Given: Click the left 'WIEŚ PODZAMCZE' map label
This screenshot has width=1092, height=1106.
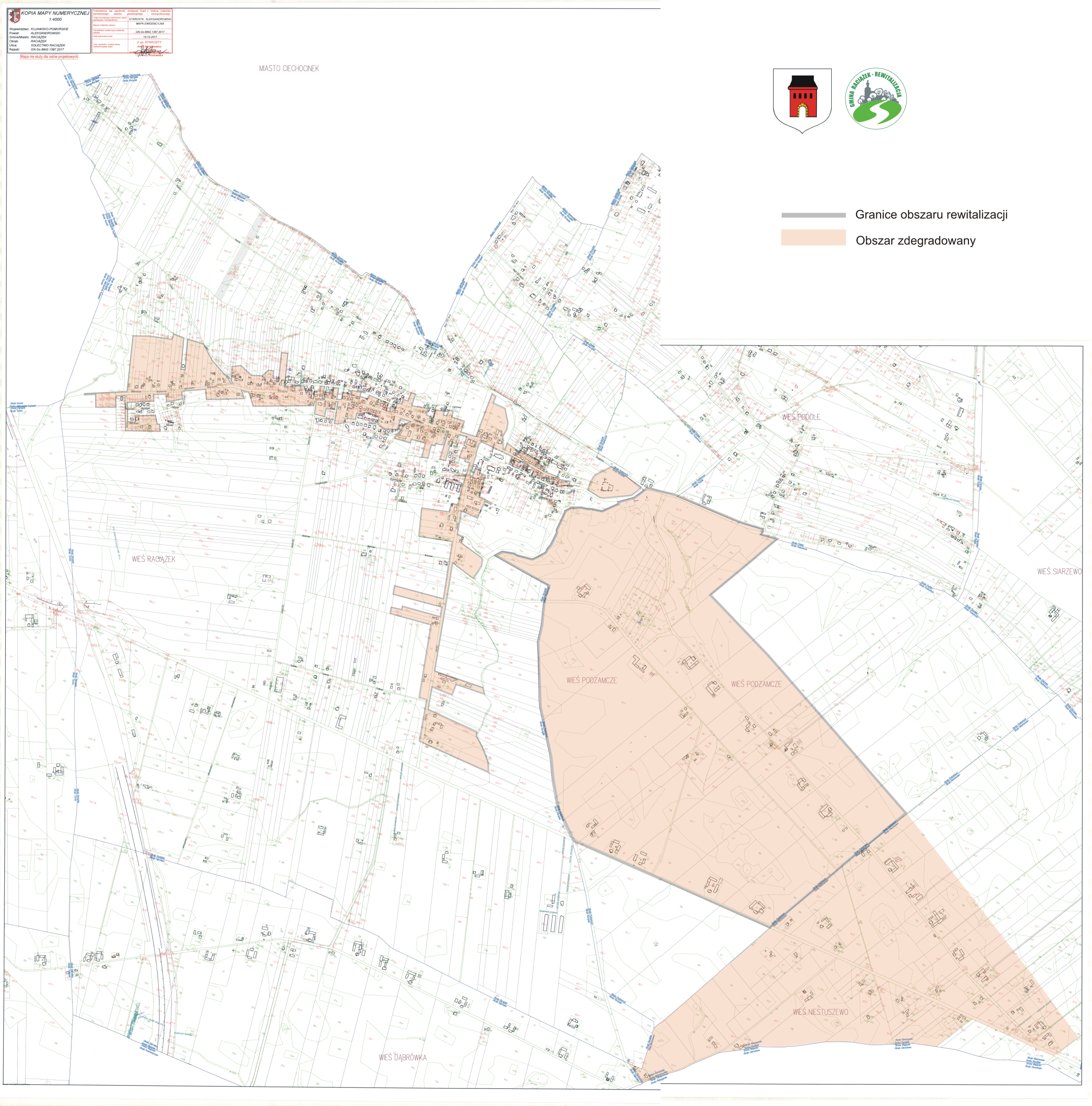Looking at the screenshot, I should coord(591,680).
